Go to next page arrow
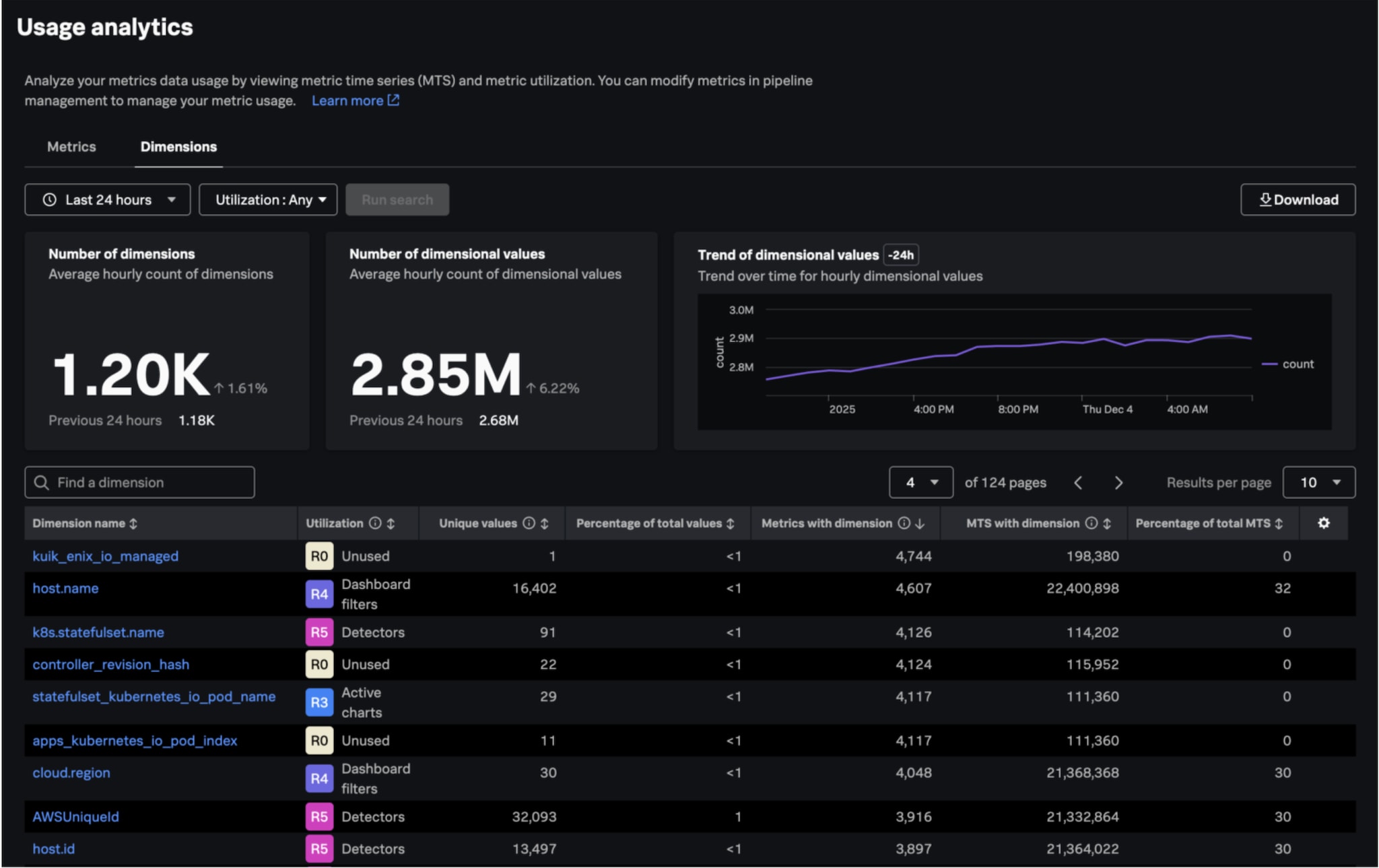Screen dimensions: 1379x868 point(1118,483)
